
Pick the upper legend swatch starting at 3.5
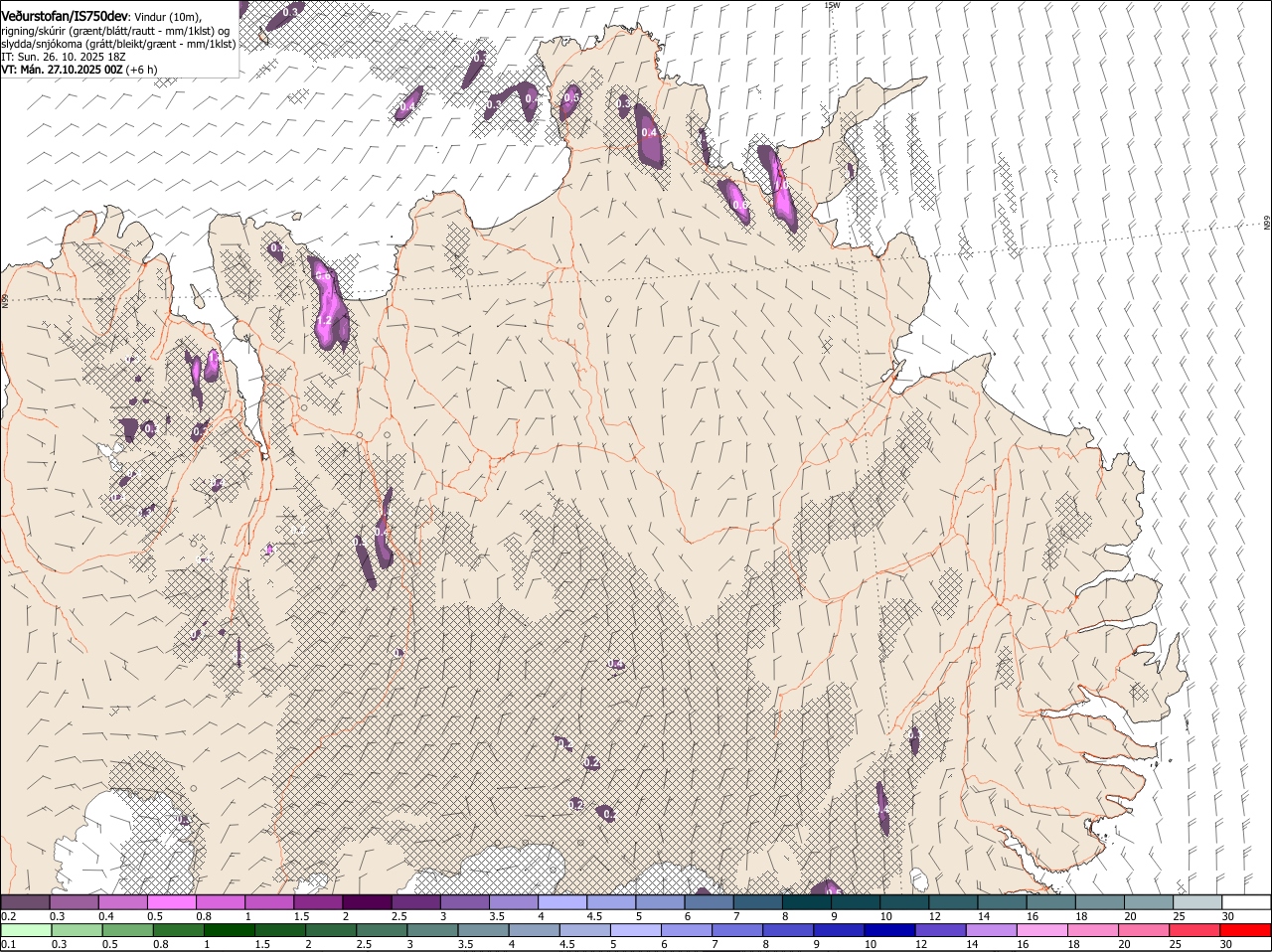click(513, 902)
